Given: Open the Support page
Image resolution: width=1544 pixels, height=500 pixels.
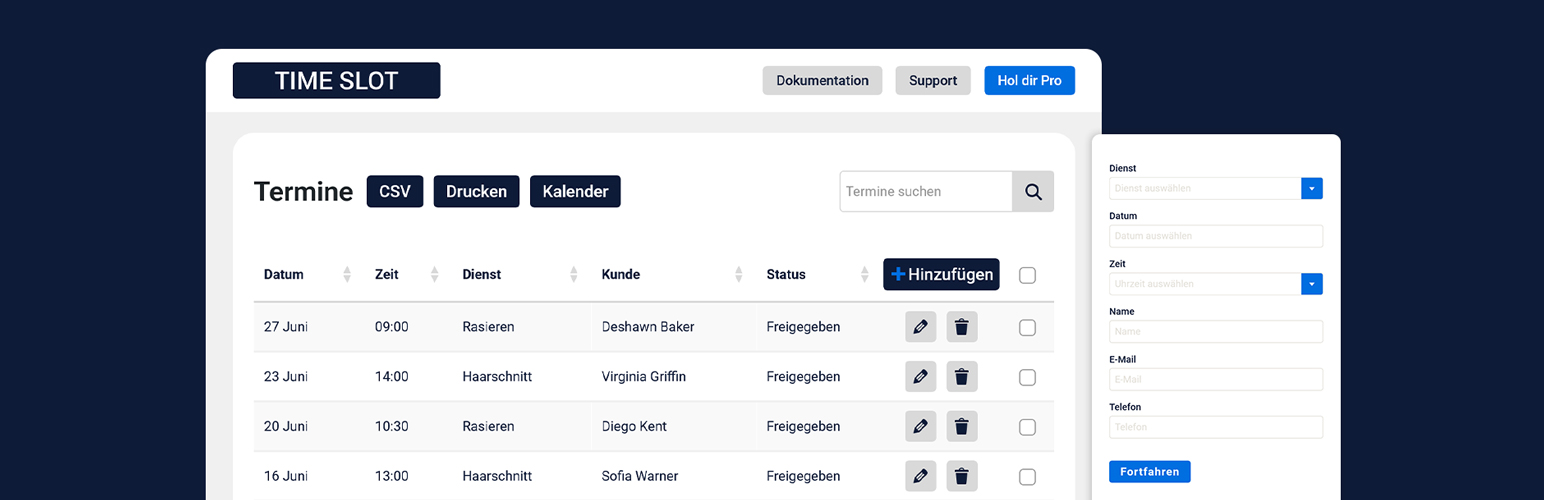Looking at the screenshot, I should 933,80.
